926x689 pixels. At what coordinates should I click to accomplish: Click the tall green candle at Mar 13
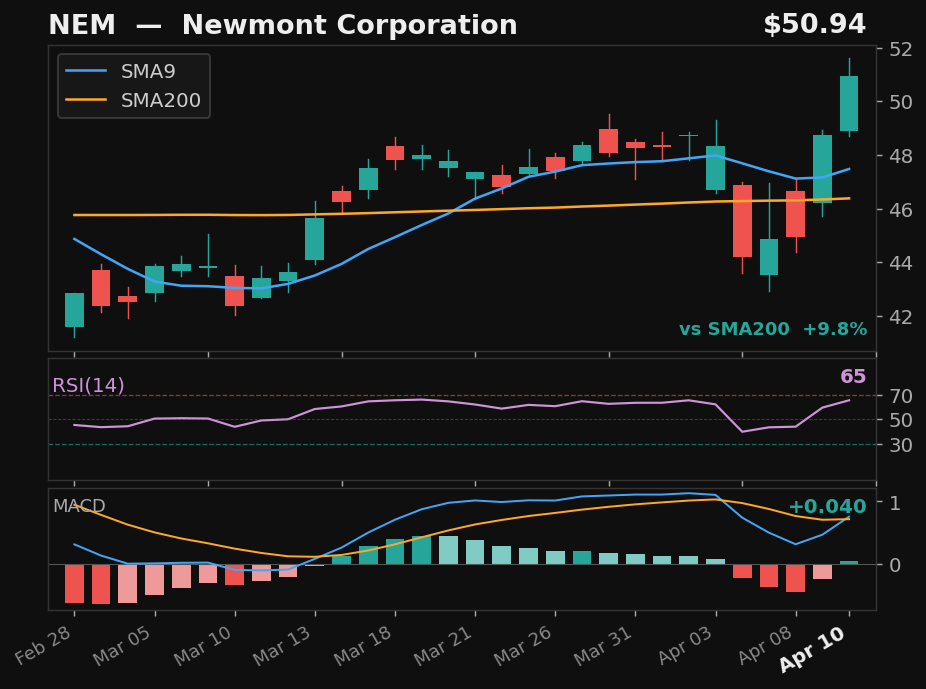tap(315, 239)
